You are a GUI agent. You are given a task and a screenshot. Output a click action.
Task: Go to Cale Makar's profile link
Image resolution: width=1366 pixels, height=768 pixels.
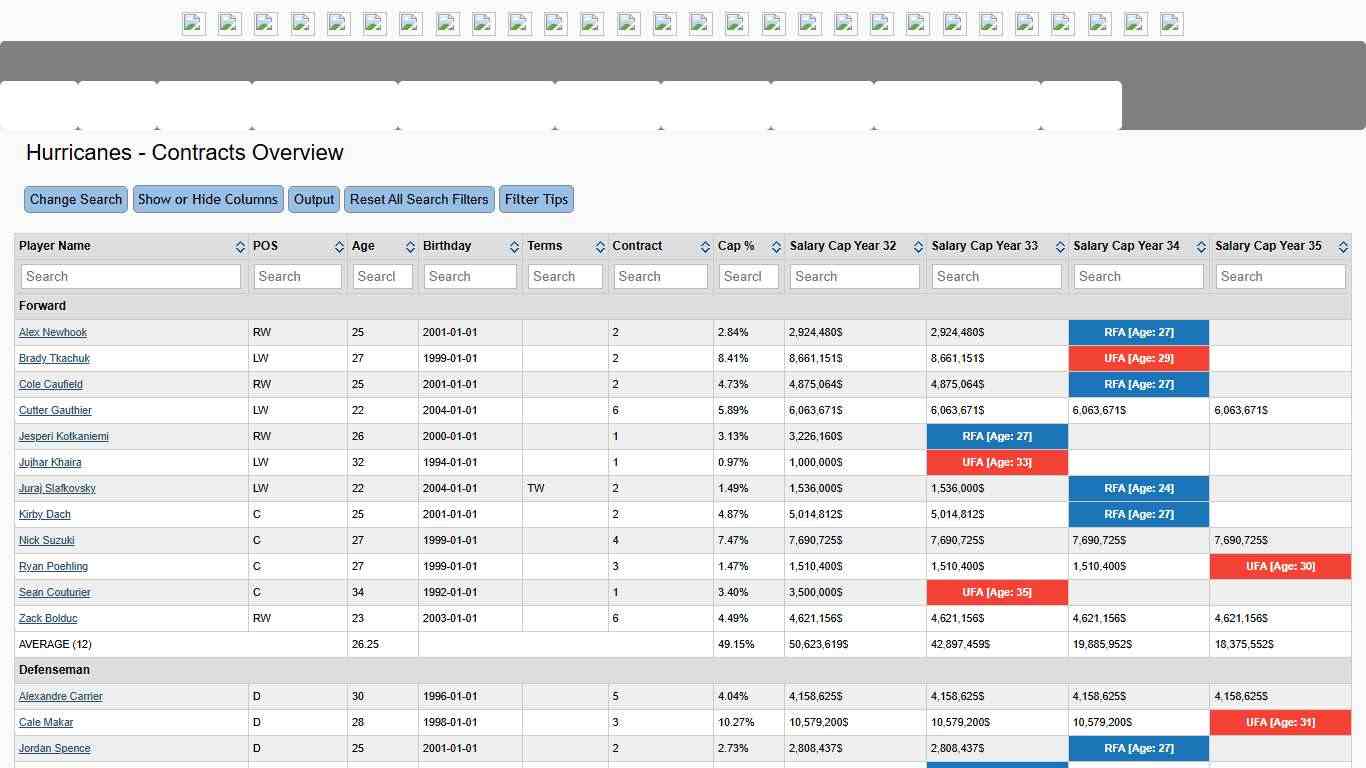pyautogui.click(x=46, y=722)
